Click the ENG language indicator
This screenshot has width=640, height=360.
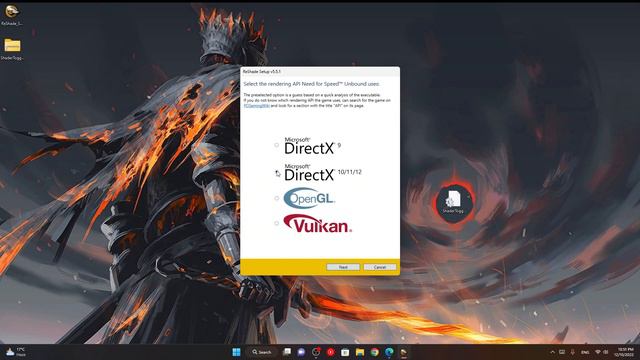pyautogui.click(x=585, y=352)
